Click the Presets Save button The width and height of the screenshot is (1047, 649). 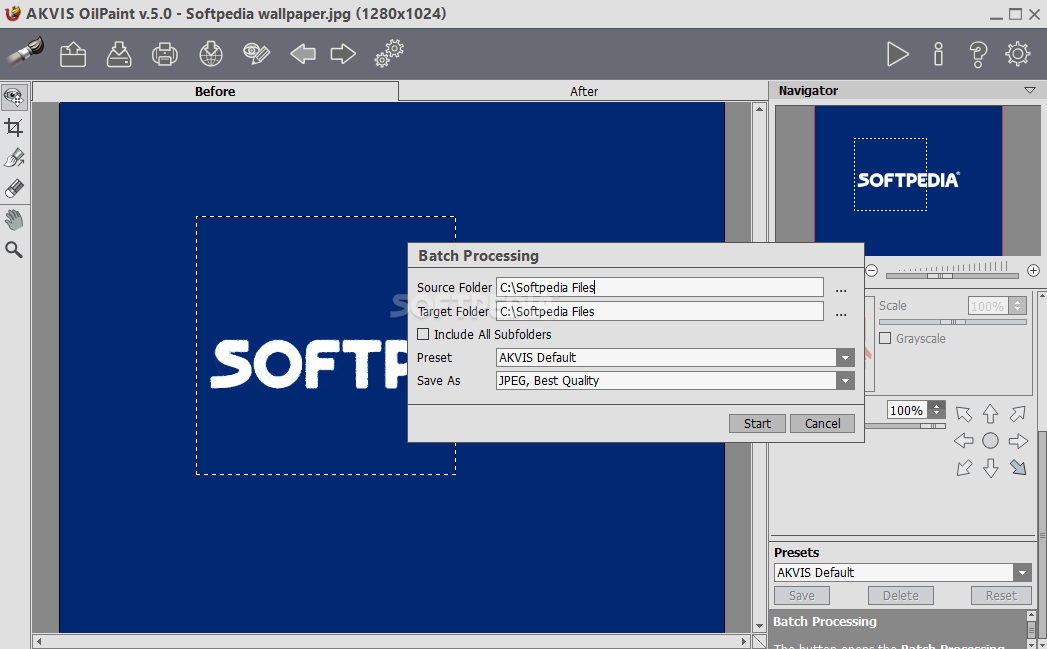[801, 596]
